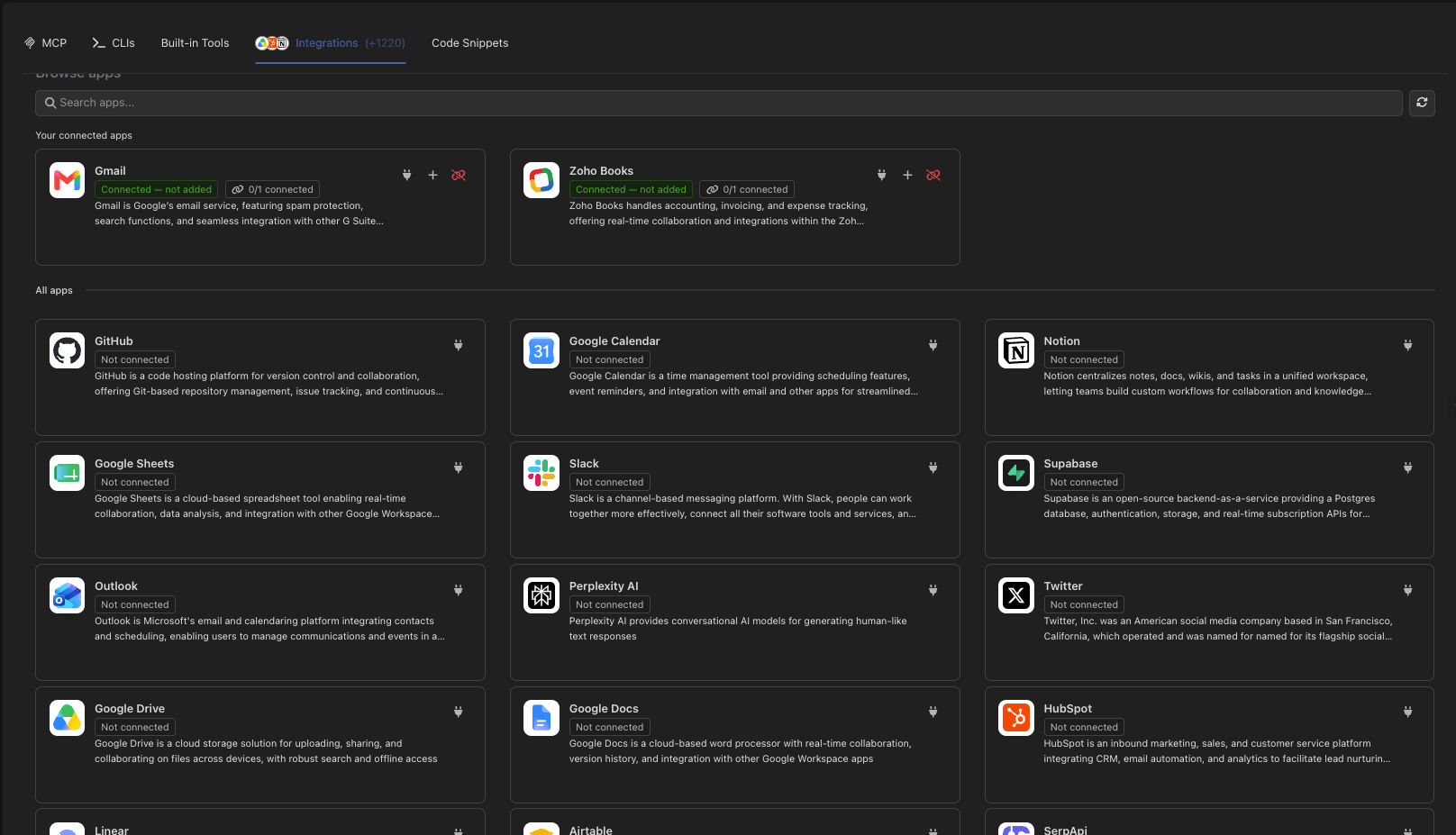Click the refresh apps button
1456x835 pixels.
point(1422,103)
